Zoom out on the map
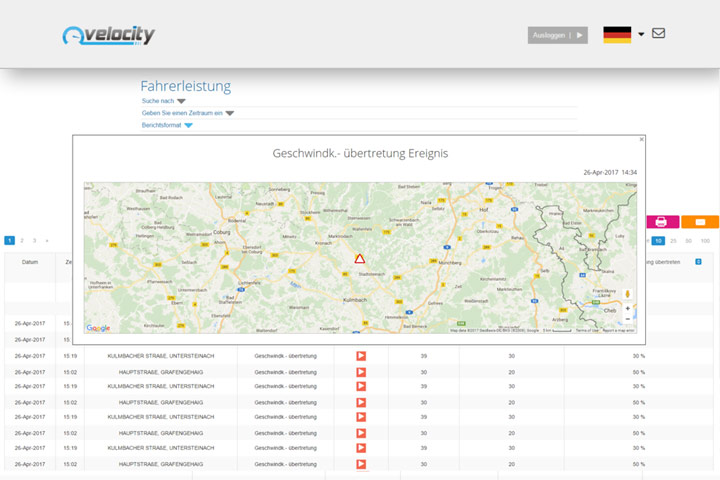720x480 pixels. 627,319
